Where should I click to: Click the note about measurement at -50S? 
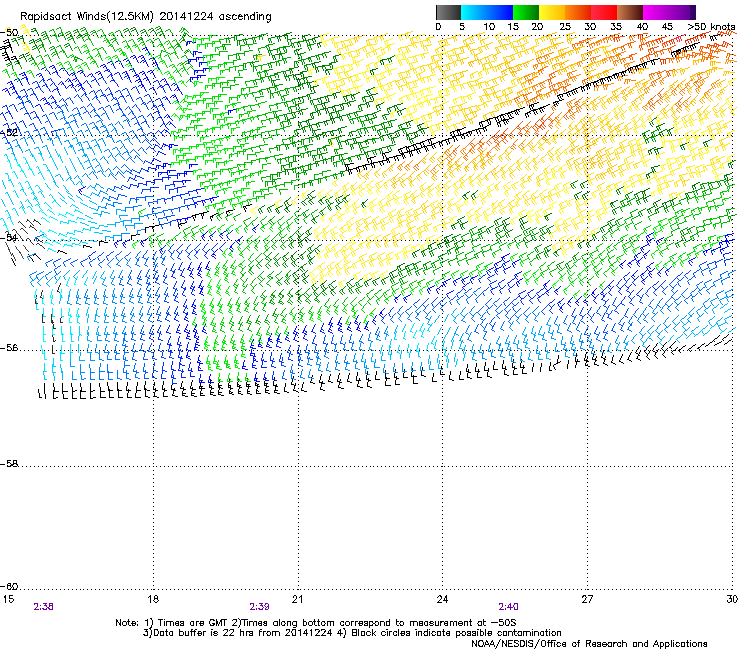tap(375, 623)
